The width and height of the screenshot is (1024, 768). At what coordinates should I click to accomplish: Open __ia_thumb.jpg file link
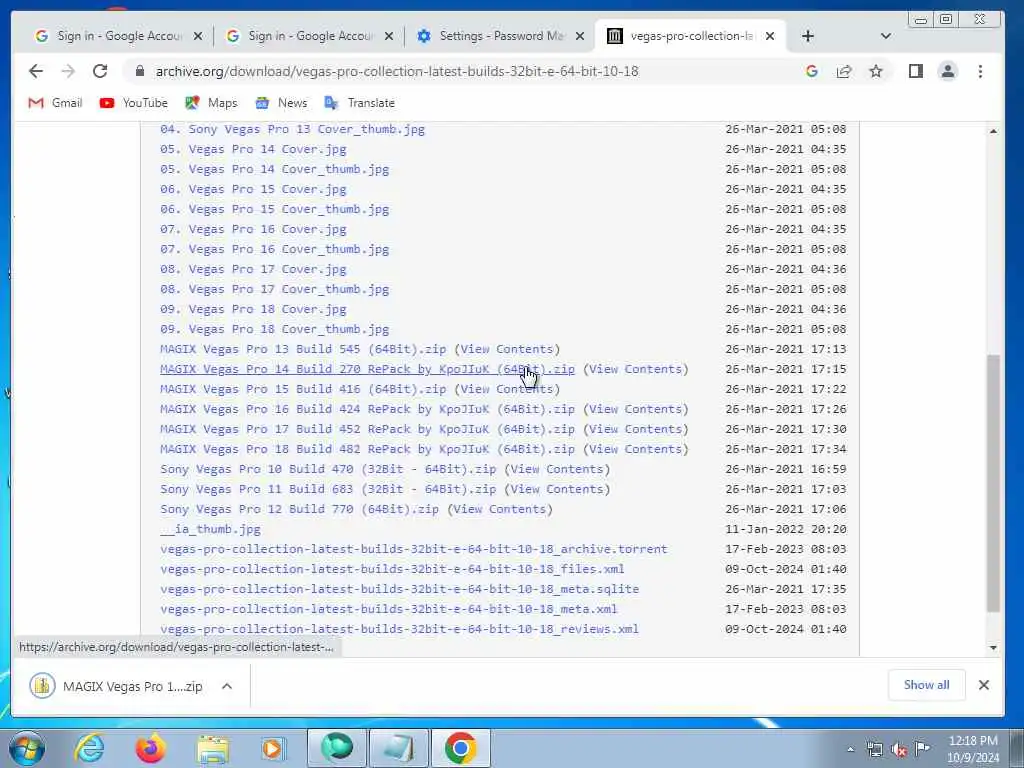point(210,529)
